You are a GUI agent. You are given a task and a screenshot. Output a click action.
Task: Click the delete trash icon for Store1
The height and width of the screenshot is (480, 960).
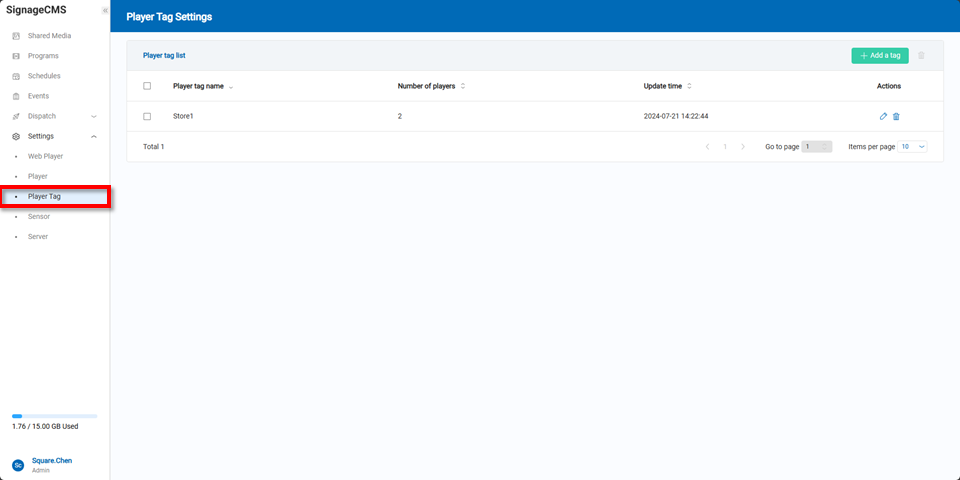click(x=896, y=117)
